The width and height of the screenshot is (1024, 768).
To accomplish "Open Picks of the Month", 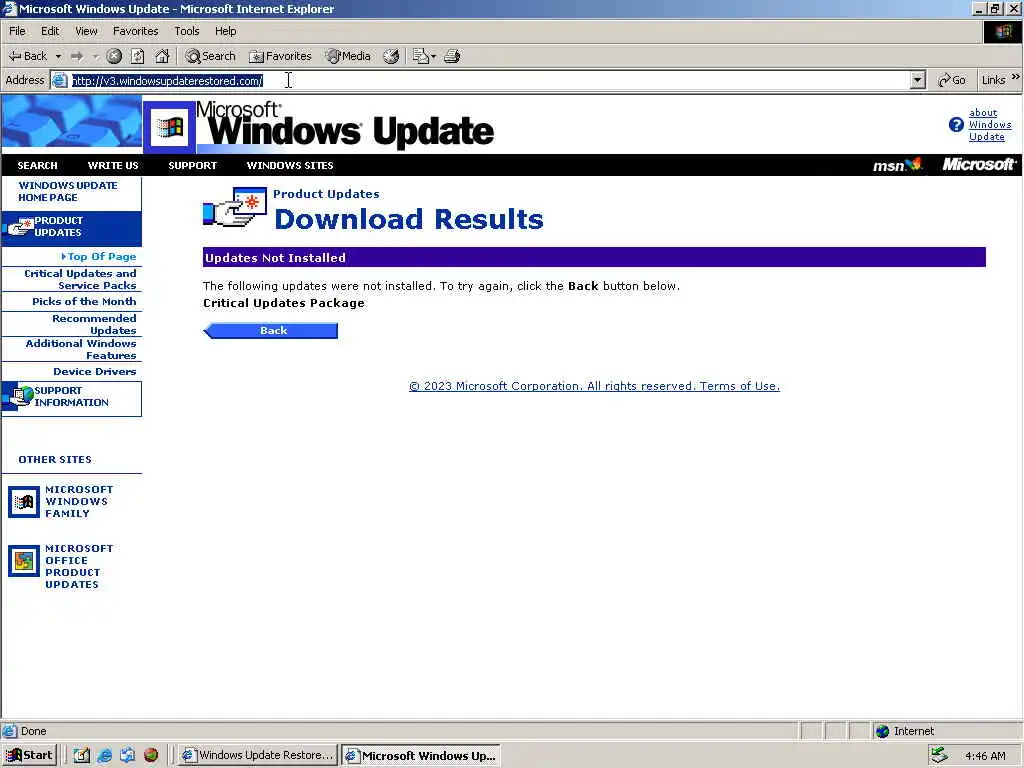I will pyautogui.click(x=84, y=302).
